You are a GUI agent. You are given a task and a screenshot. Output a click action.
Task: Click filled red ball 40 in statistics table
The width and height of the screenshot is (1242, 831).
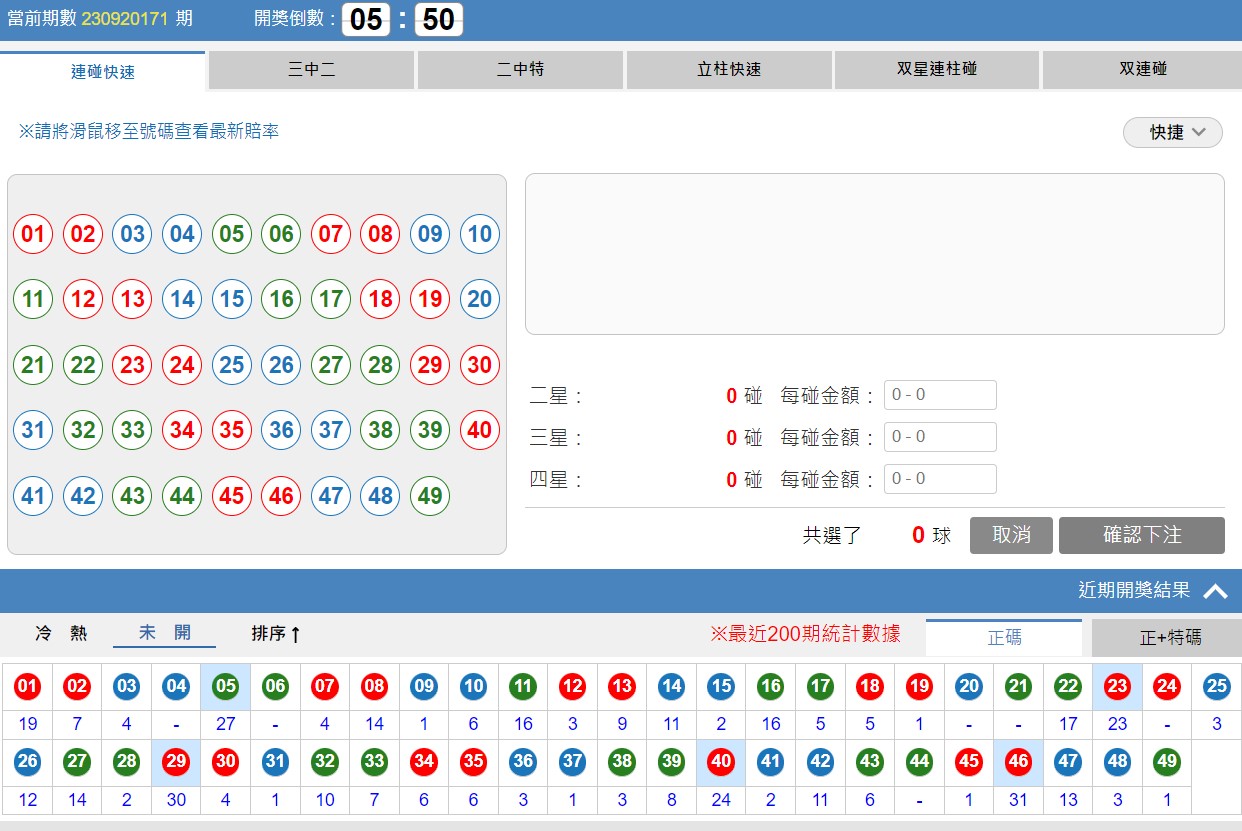[721, 761]
